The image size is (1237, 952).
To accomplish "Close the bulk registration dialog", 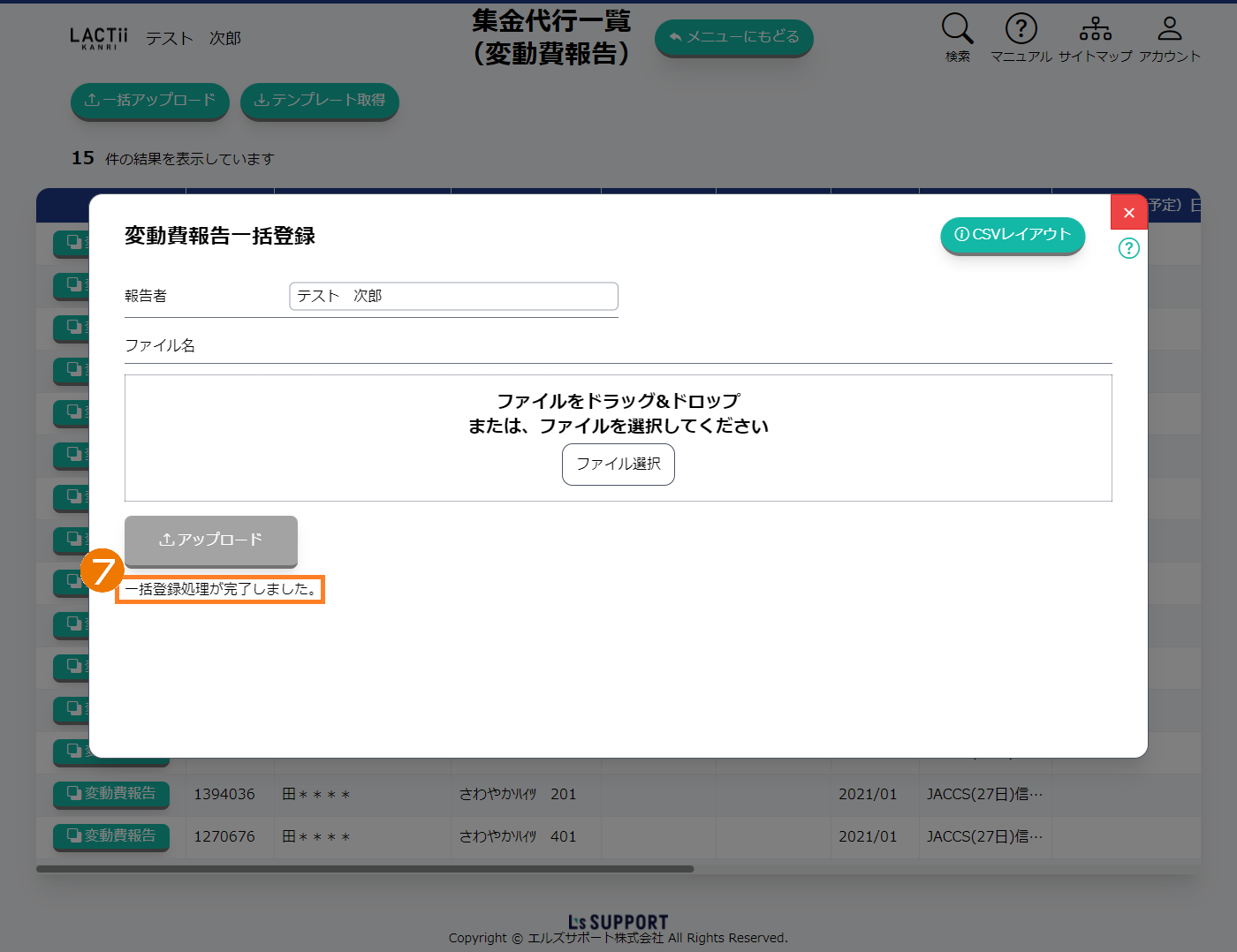I will pos(1128,213).
